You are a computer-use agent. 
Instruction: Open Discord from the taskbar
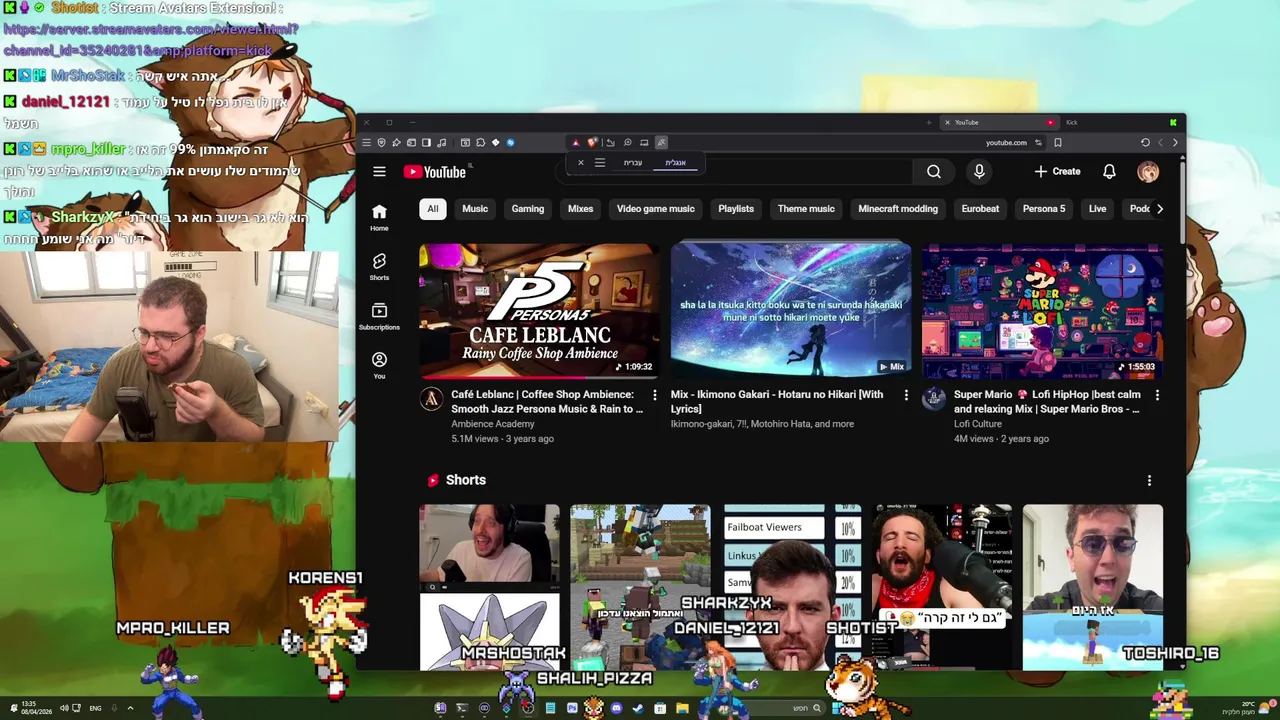(x=616, y=708)
